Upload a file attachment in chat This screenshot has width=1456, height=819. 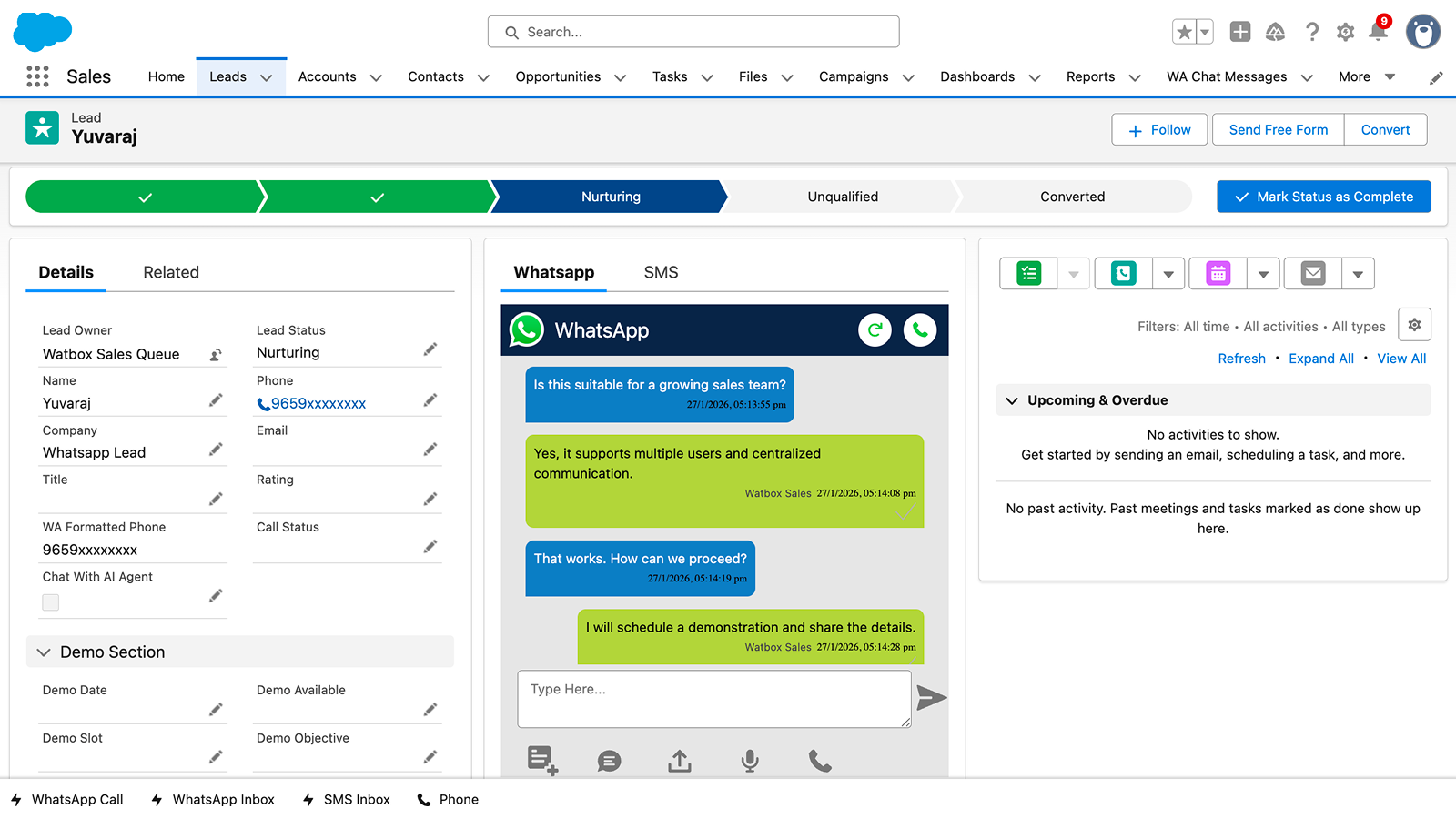click(680, 761)
